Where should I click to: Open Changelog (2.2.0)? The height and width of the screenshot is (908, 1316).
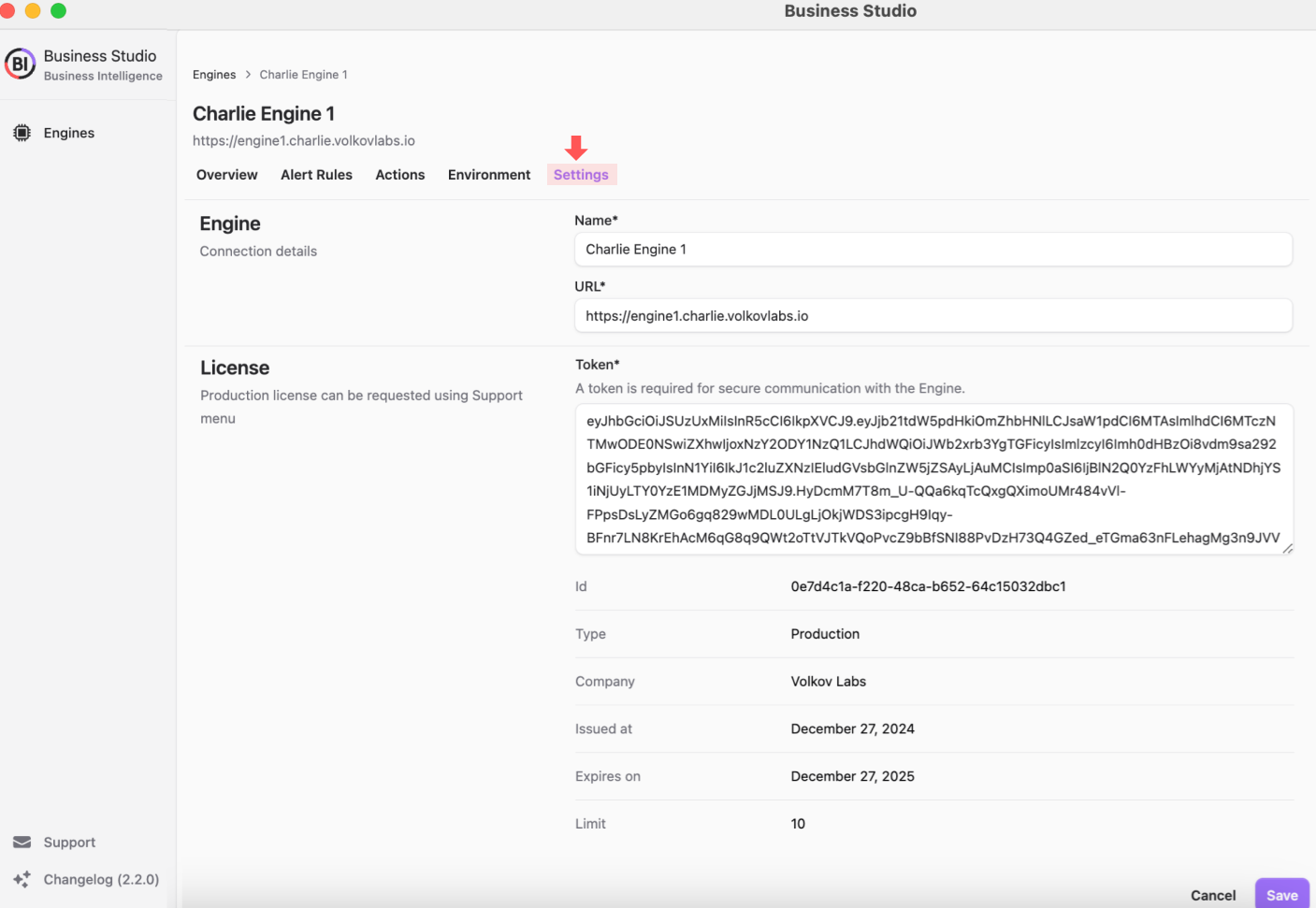tap(101, 879)
